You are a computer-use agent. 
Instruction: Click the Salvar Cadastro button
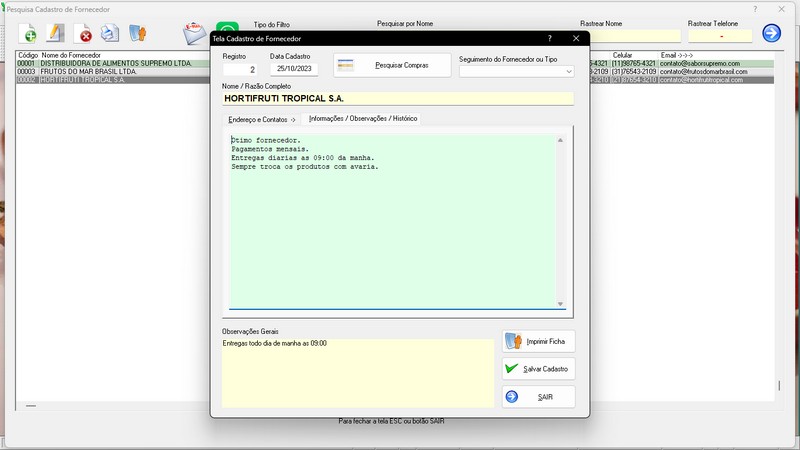coord(538,369)
